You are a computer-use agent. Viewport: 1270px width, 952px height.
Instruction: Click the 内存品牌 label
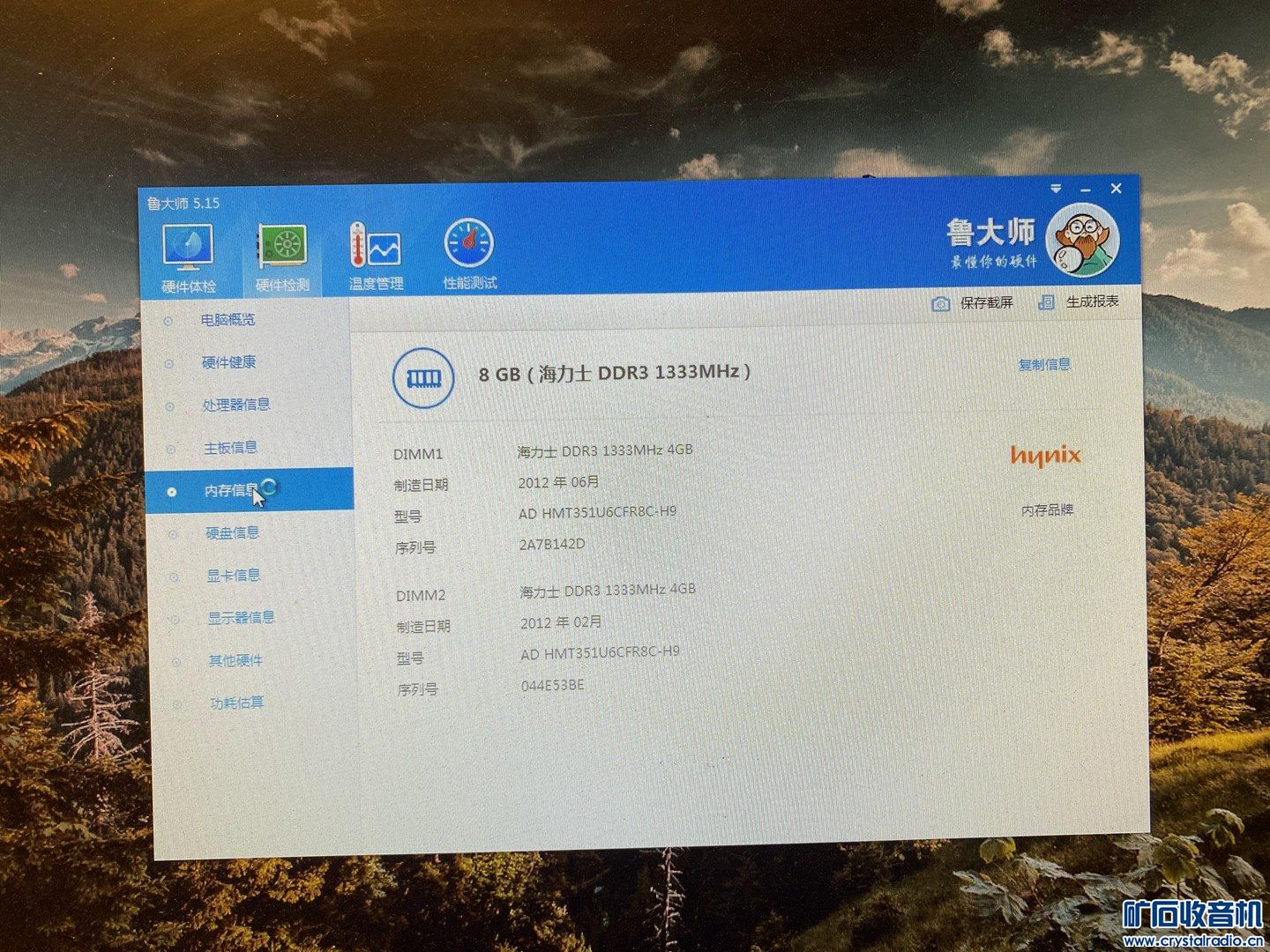click(1047, 510)
